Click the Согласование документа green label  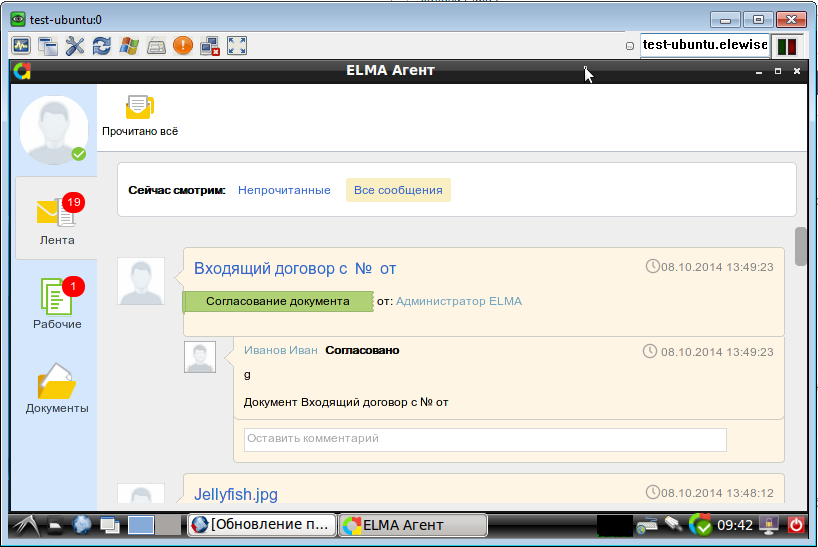278,301
